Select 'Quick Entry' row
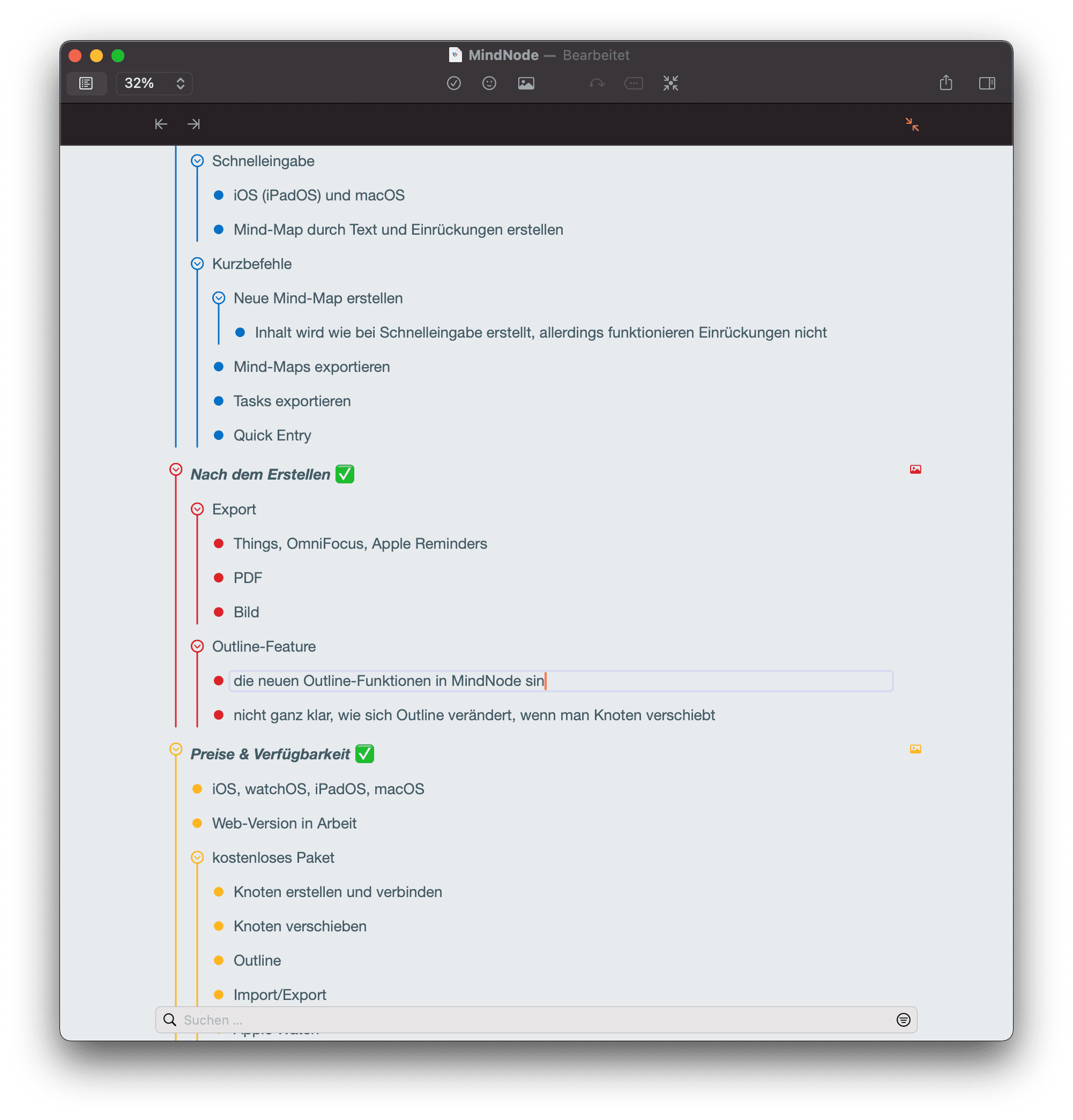Screen dimensions: 1073x1120 click(x=272, y=436)
